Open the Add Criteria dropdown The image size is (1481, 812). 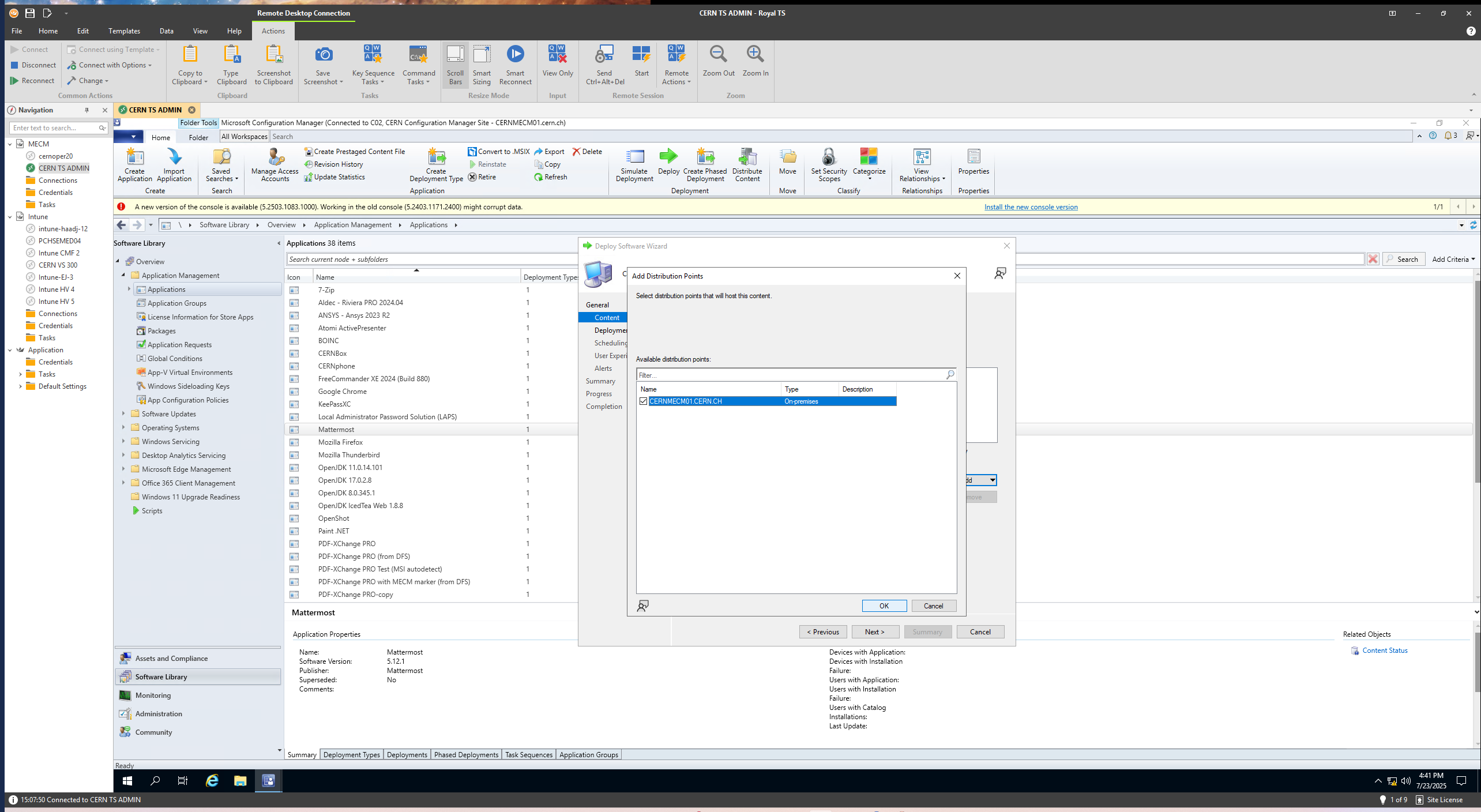coord(1453,260)
